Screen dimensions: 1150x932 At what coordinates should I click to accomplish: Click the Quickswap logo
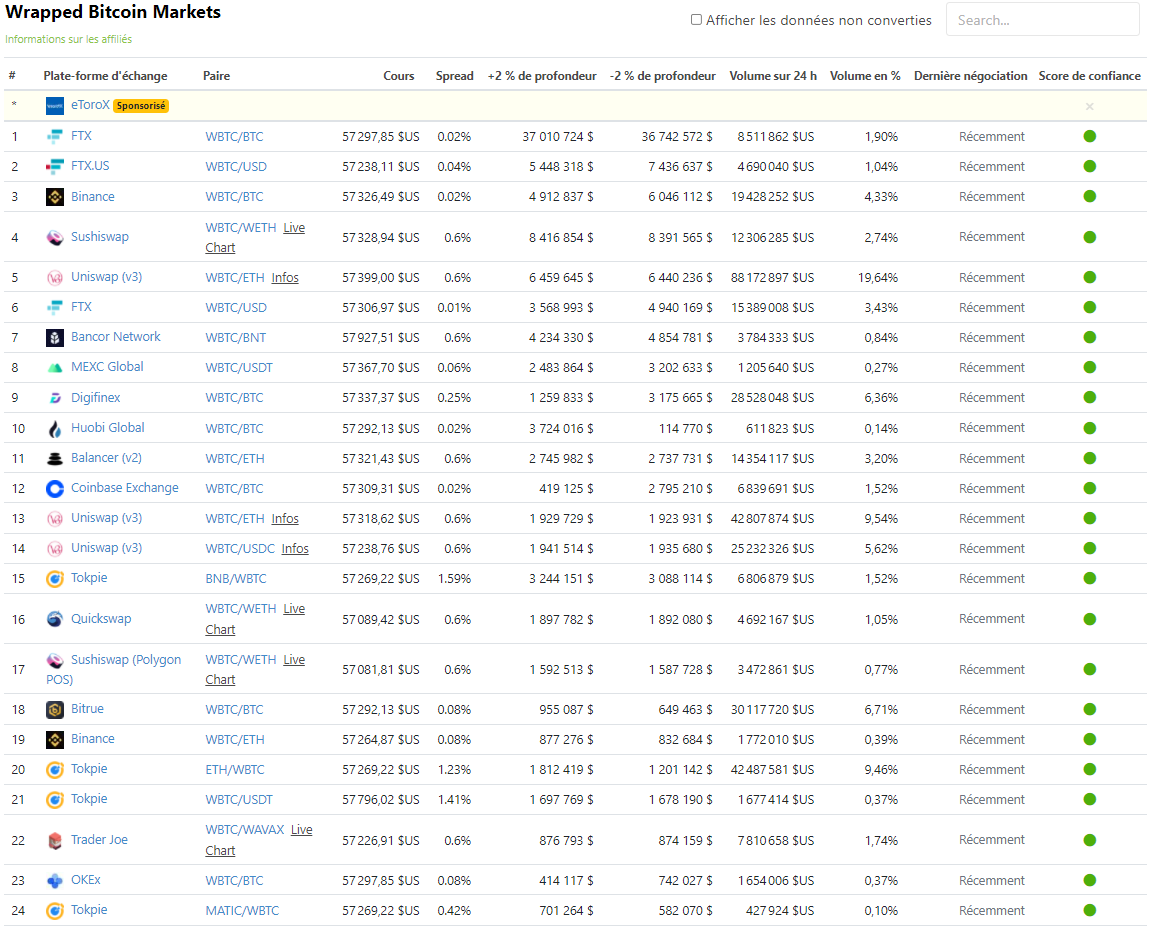pos(54,619)
